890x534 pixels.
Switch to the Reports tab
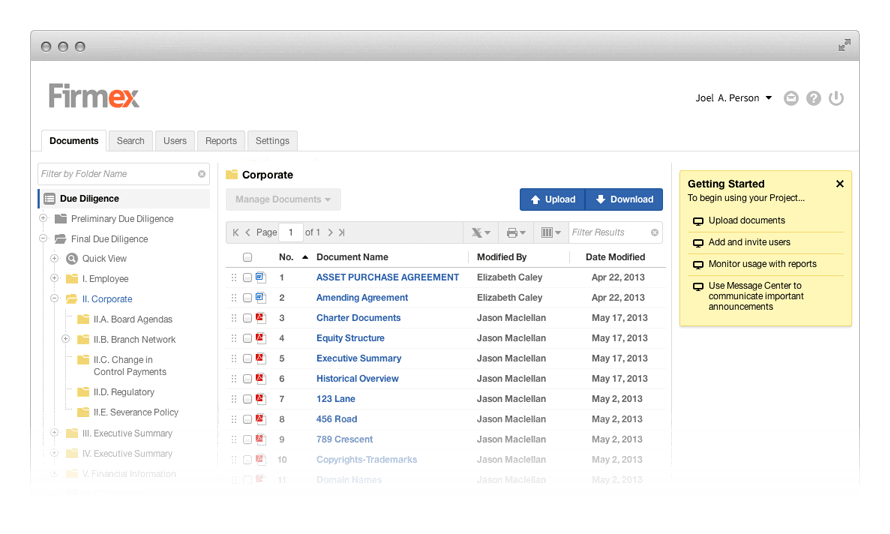point(221,141)
